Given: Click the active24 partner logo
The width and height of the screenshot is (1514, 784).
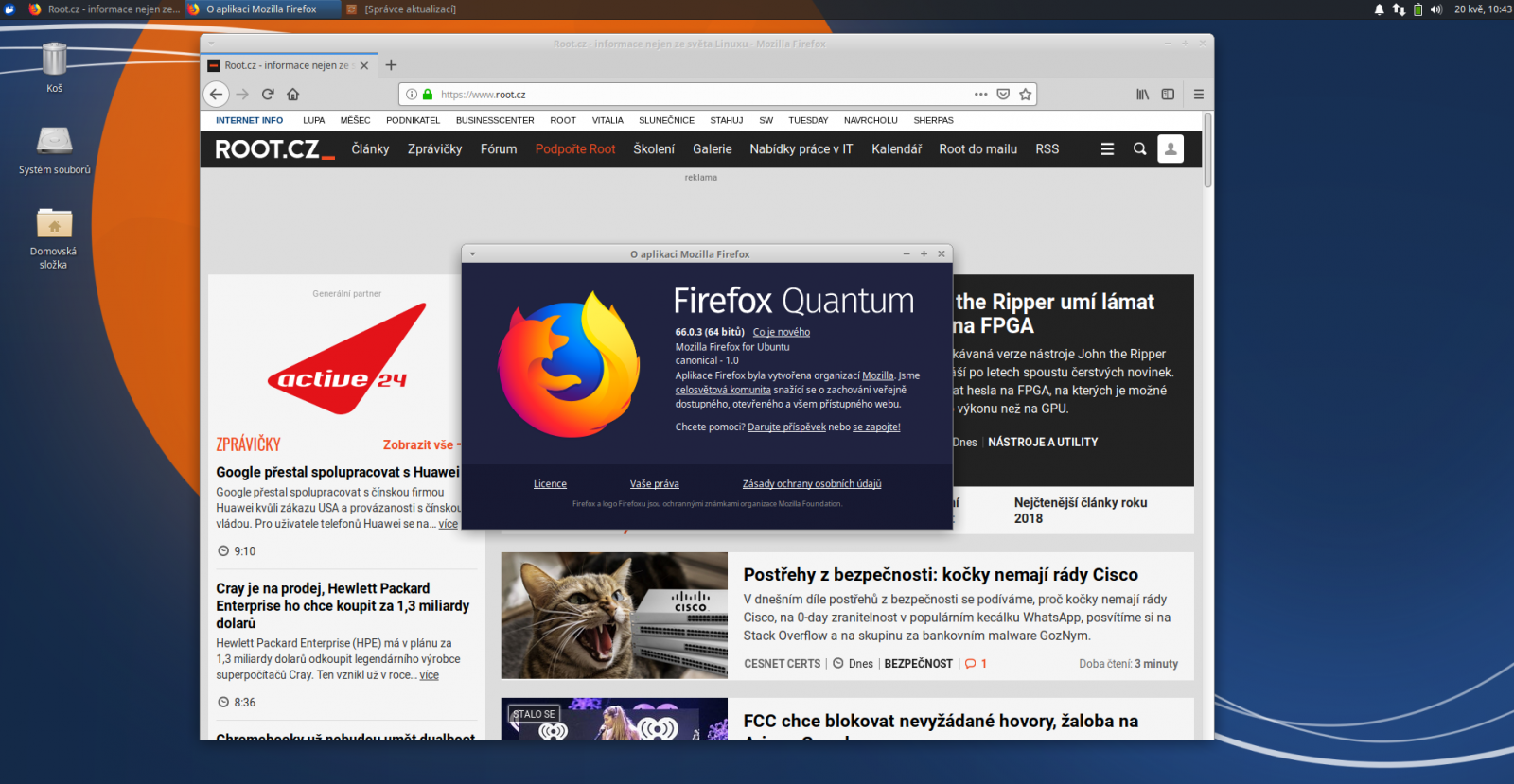Looking at the screenshot, I should pyautogui.click(x=347, y=359).
